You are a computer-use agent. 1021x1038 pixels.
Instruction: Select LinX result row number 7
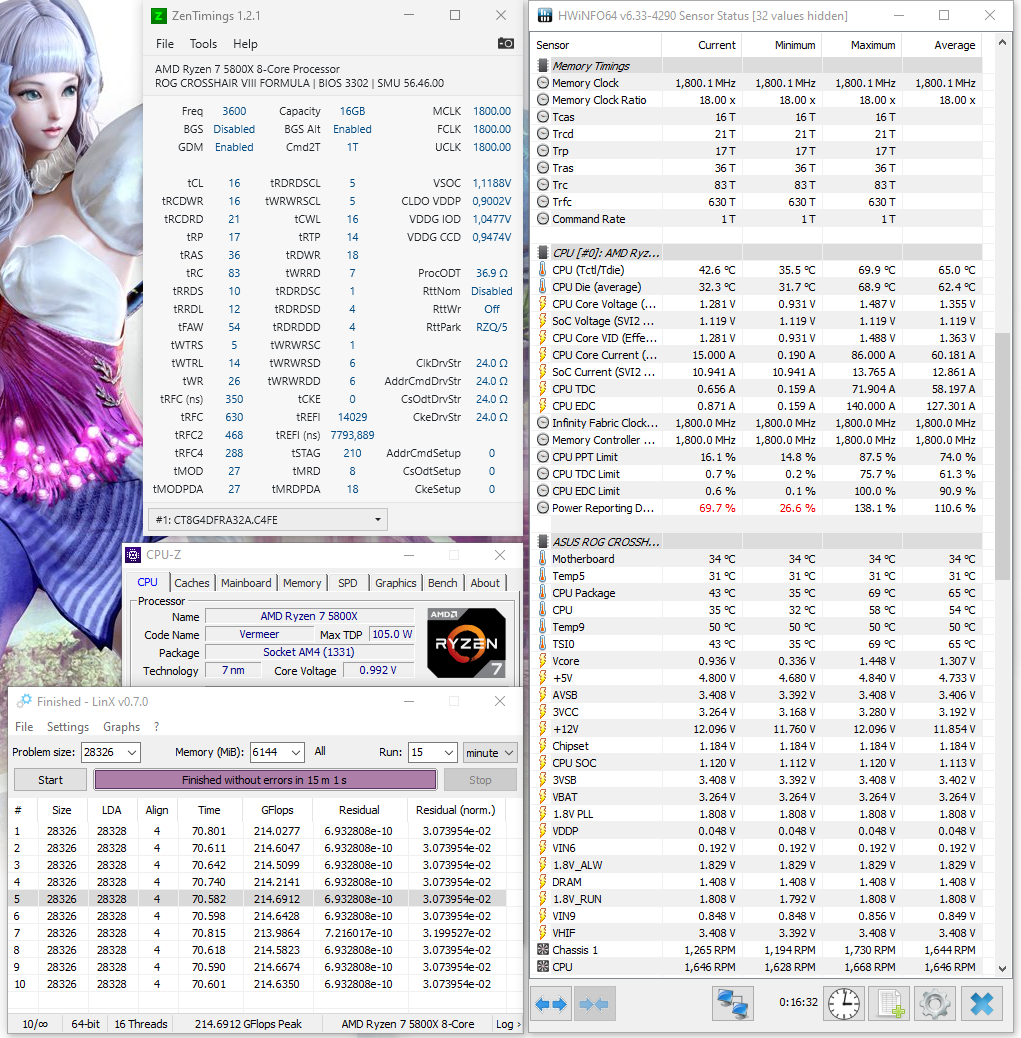tap(258, 933)
